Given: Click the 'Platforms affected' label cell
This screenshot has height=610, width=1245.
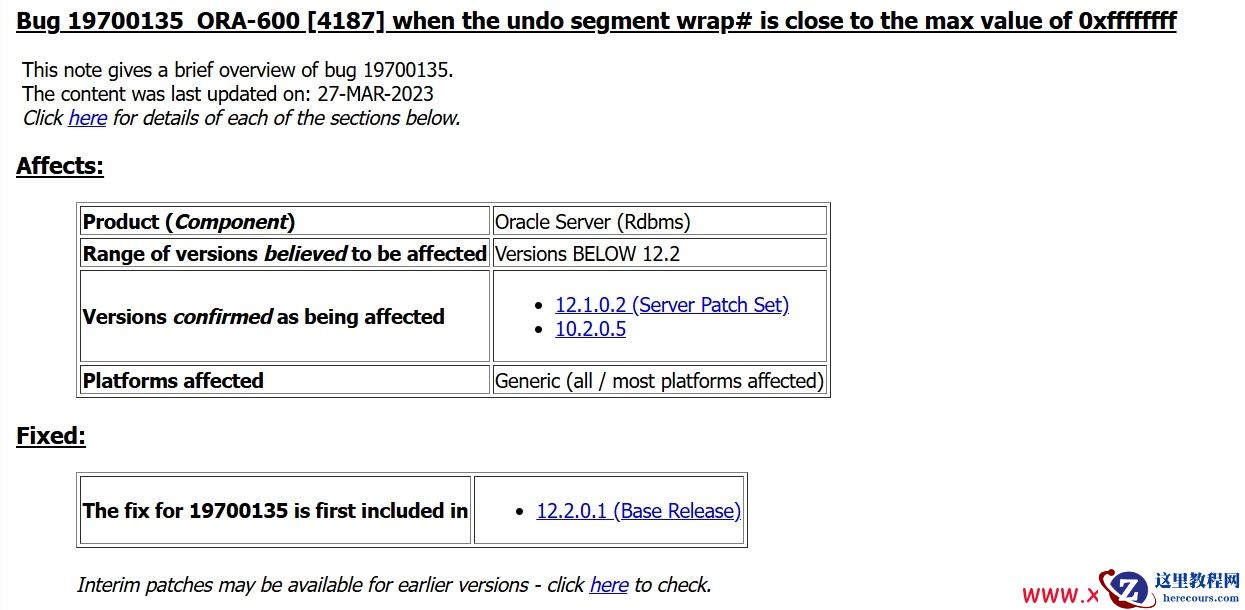Looking at the screenshot, I should (173, 381).
